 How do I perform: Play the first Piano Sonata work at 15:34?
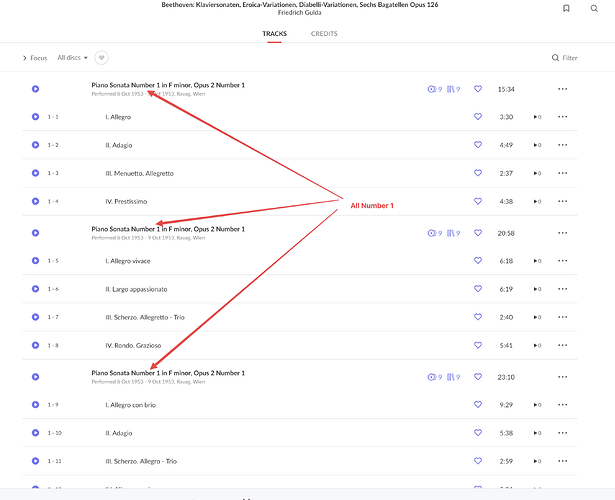coord(35,89)
